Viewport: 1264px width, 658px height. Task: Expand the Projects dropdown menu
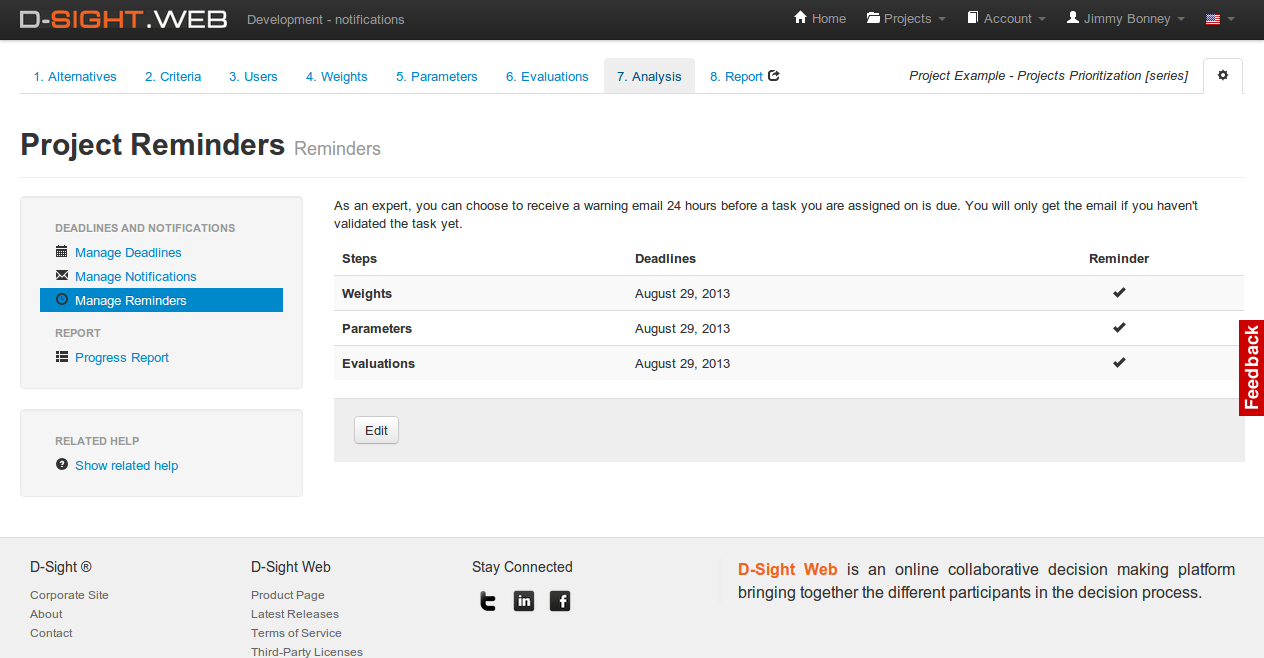(x=906, y=19)
